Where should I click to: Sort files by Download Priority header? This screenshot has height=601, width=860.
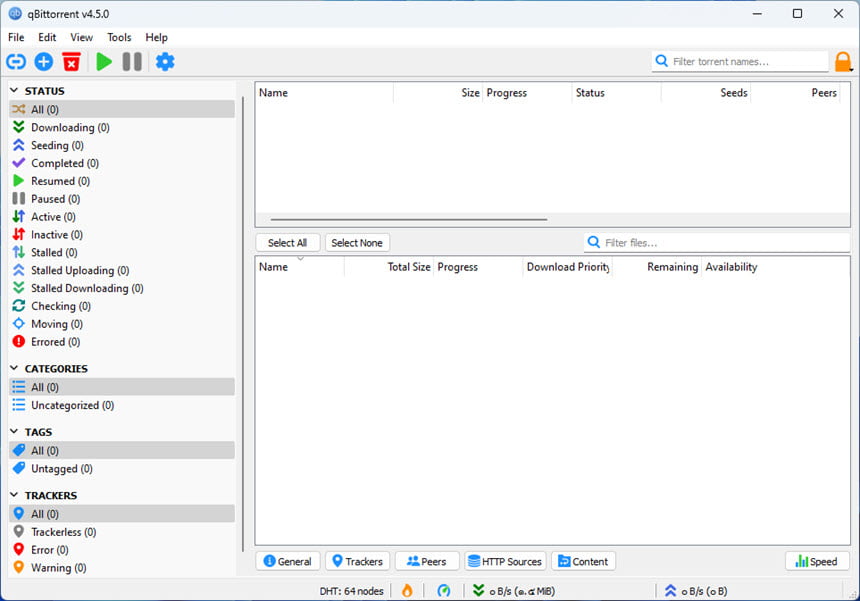(567, 267)
